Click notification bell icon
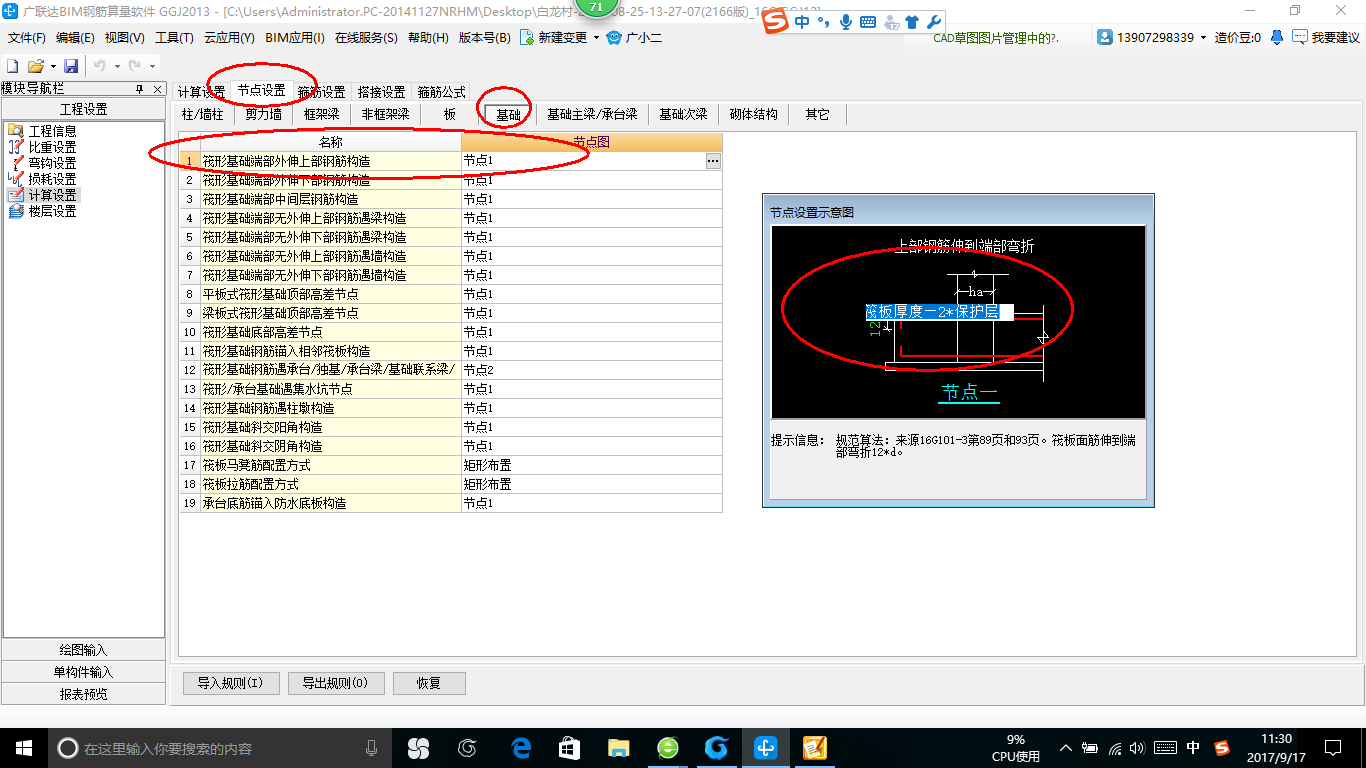Image resolution: width=1366 pixels, height=768 pixels. [x=1277, y=37]
